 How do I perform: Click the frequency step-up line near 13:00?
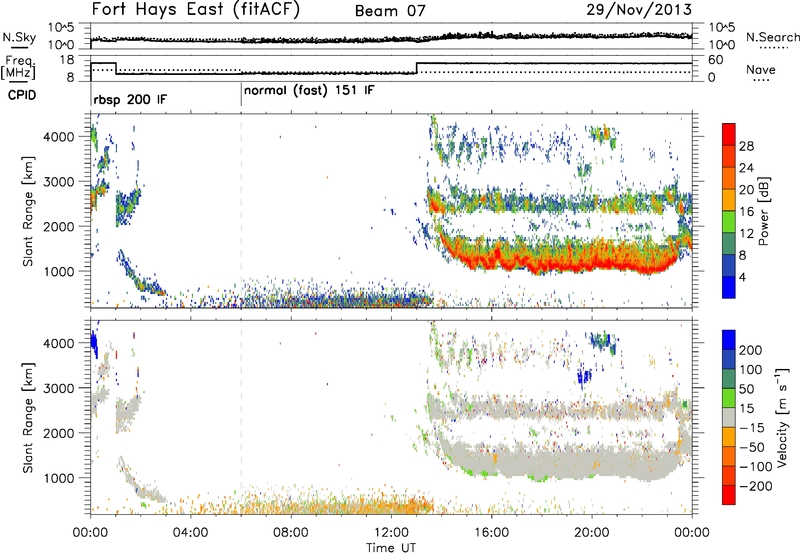(x=417, y=68)
